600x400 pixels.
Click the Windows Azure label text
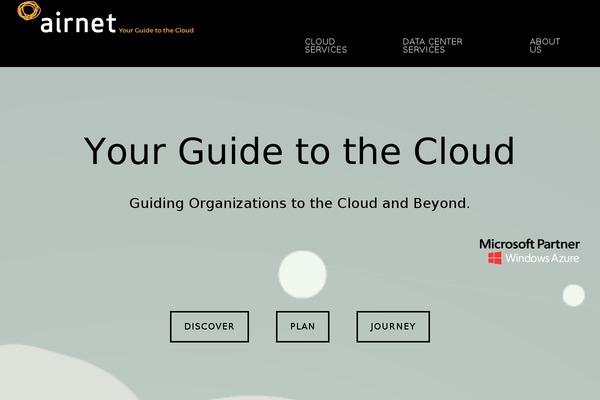[x=542, y=258]
